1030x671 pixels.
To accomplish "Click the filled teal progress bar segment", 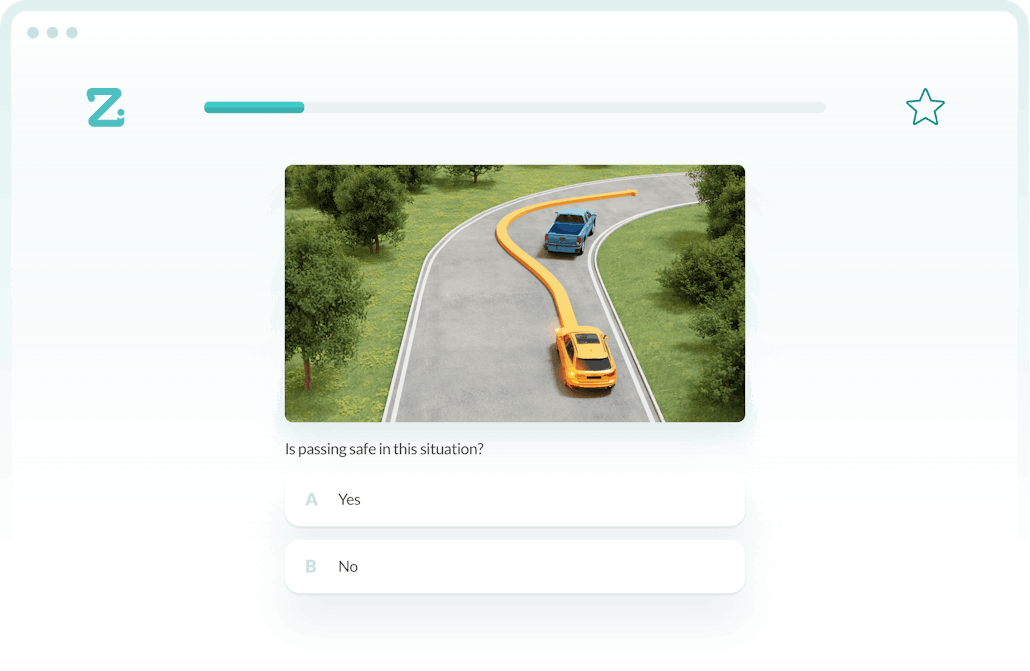I will [x=253, y=107].
